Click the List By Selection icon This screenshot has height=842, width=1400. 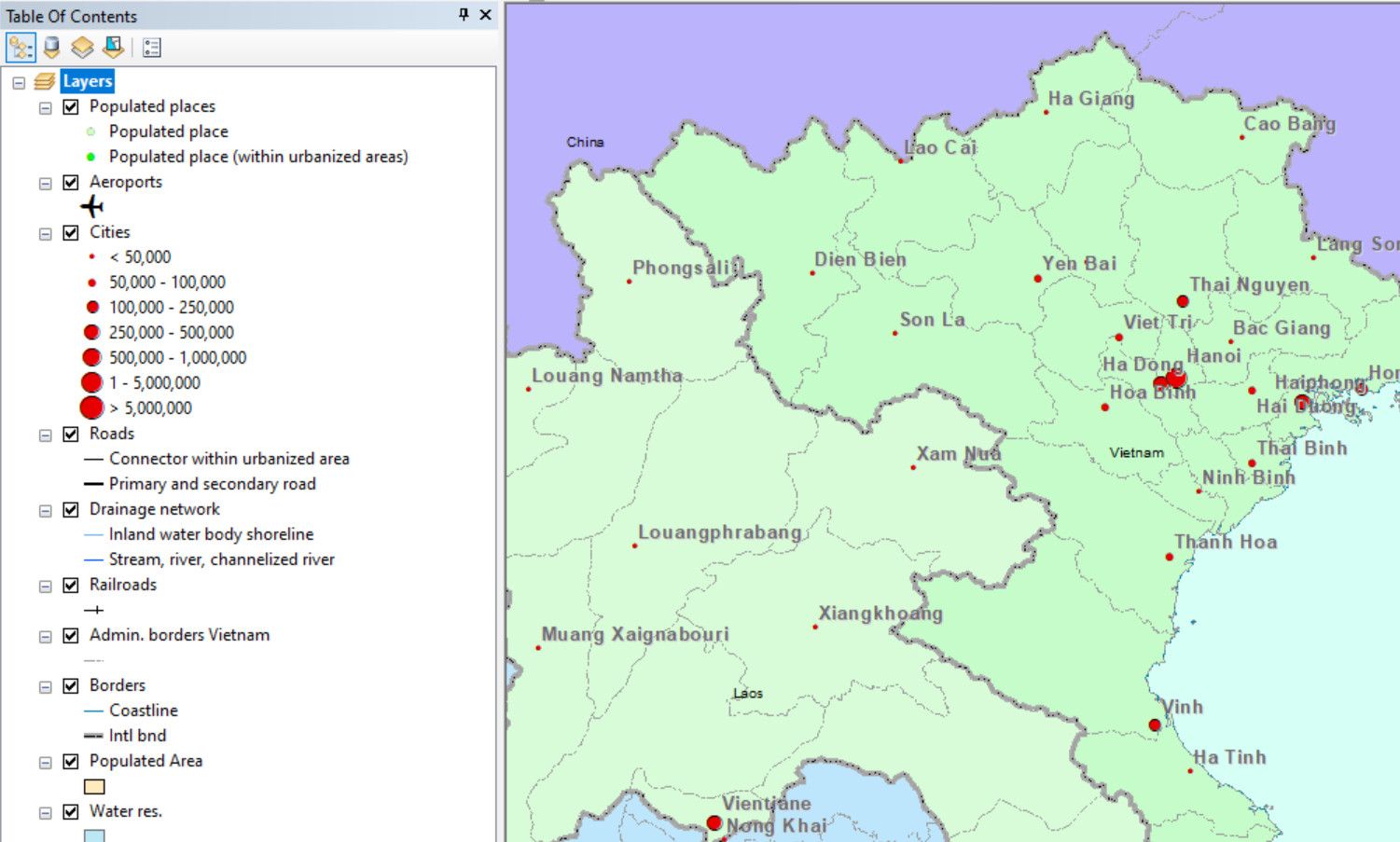(x=113, y=48)
